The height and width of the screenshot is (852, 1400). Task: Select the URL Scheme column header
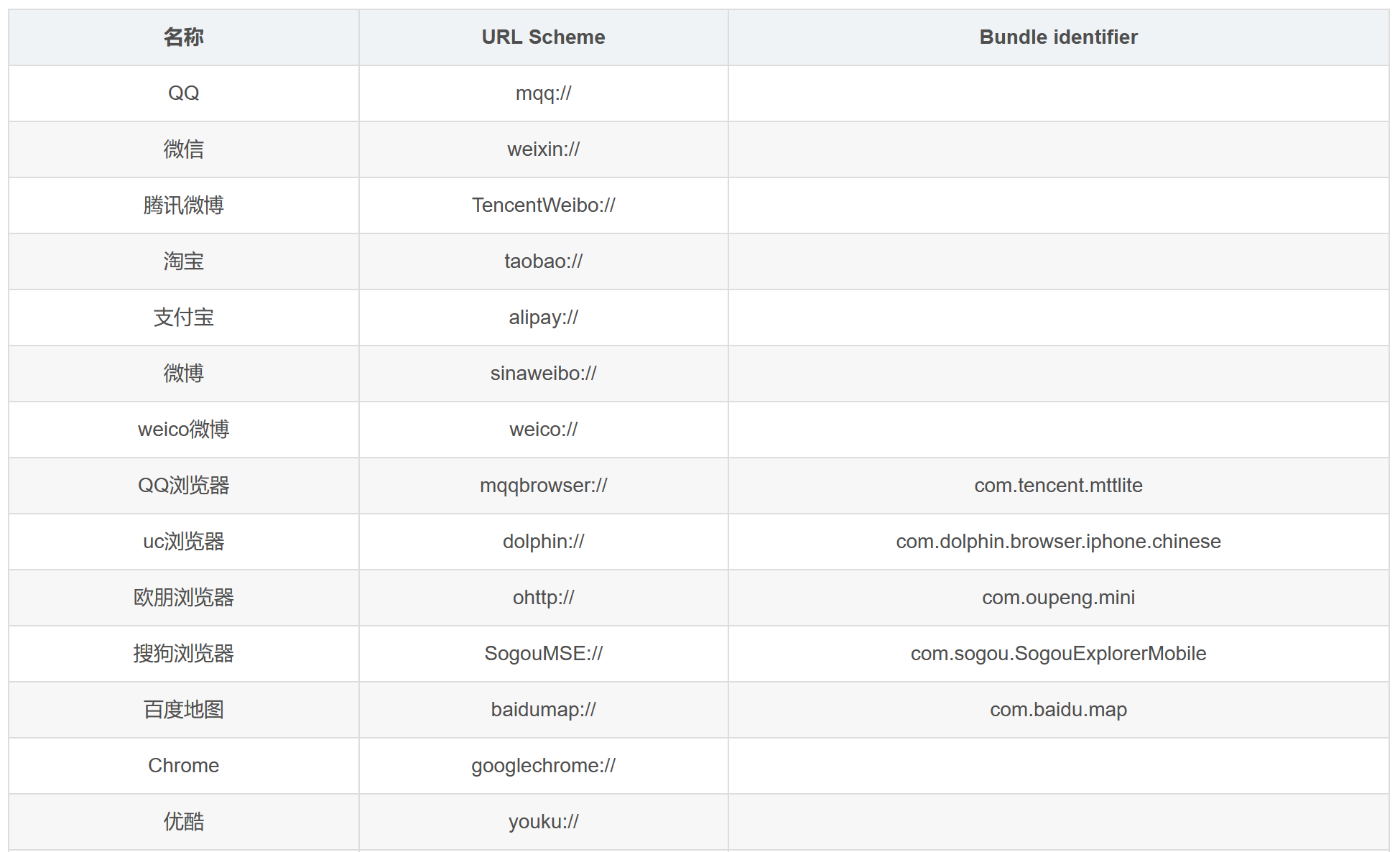point(543,37)
